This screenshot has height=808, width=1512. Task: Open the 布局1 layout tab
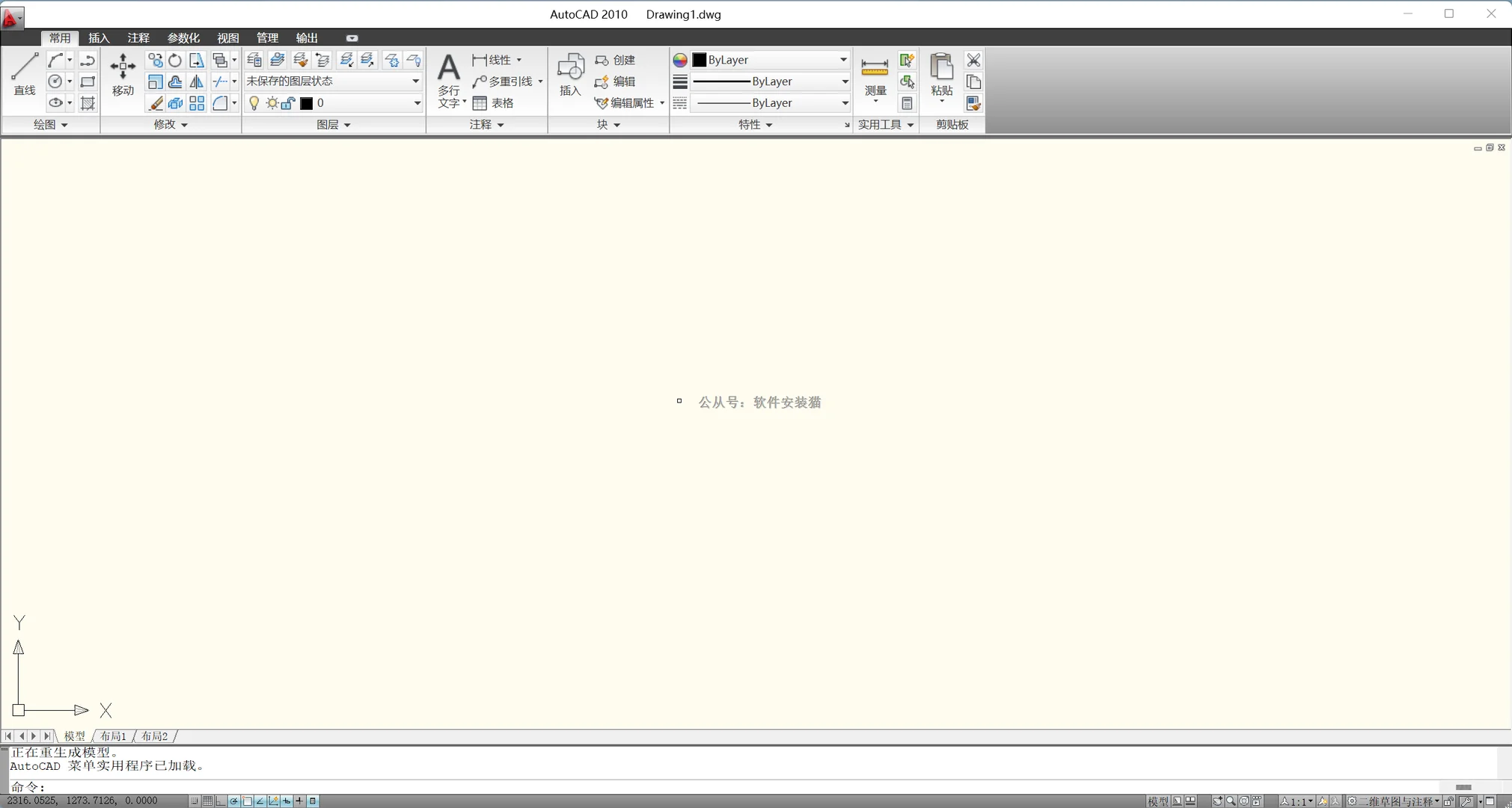coord(111,736)
